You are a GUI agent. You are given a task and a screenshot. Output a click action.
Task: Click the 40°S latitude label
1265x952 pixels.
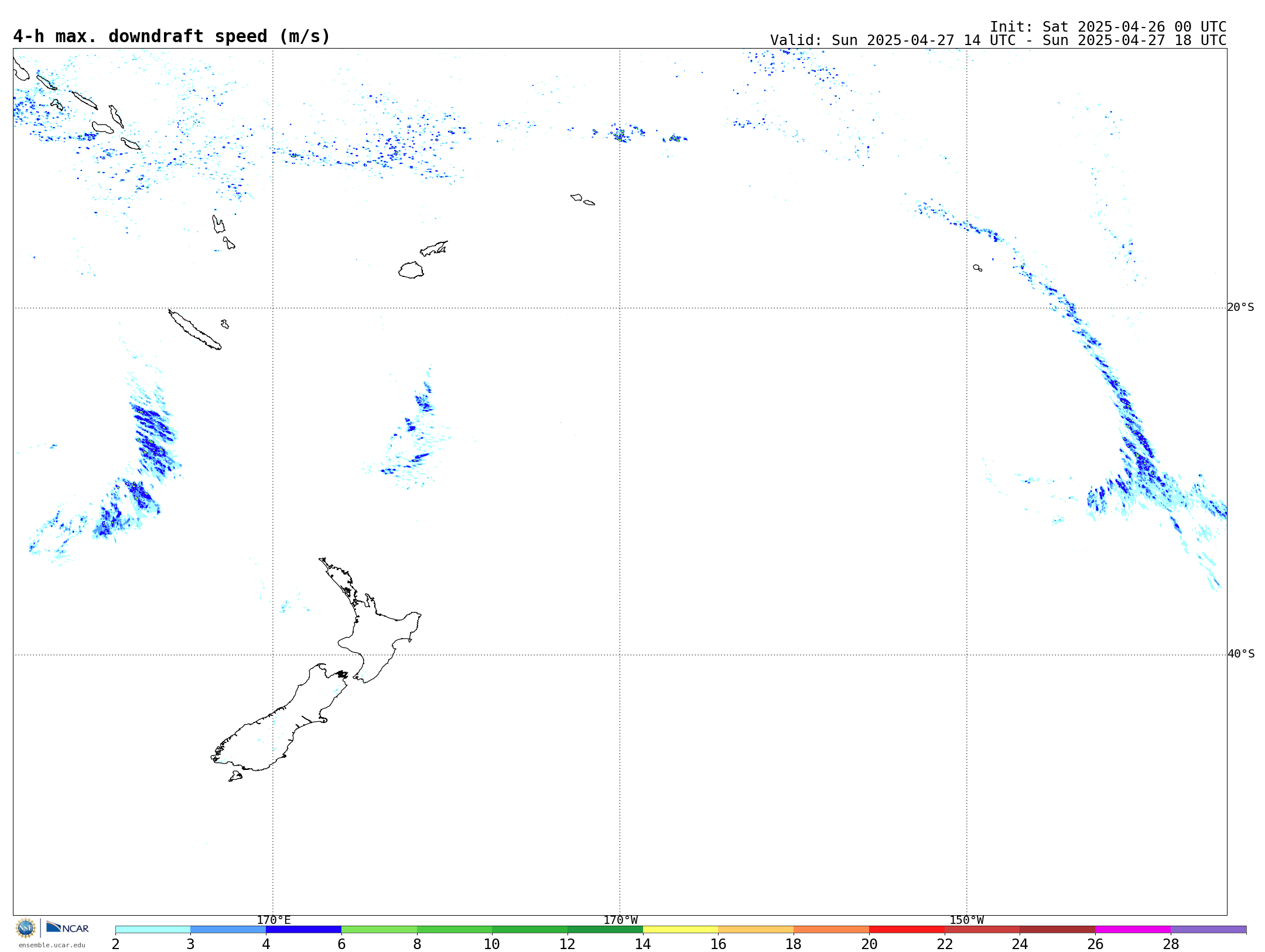click(x=1241, y=654)
